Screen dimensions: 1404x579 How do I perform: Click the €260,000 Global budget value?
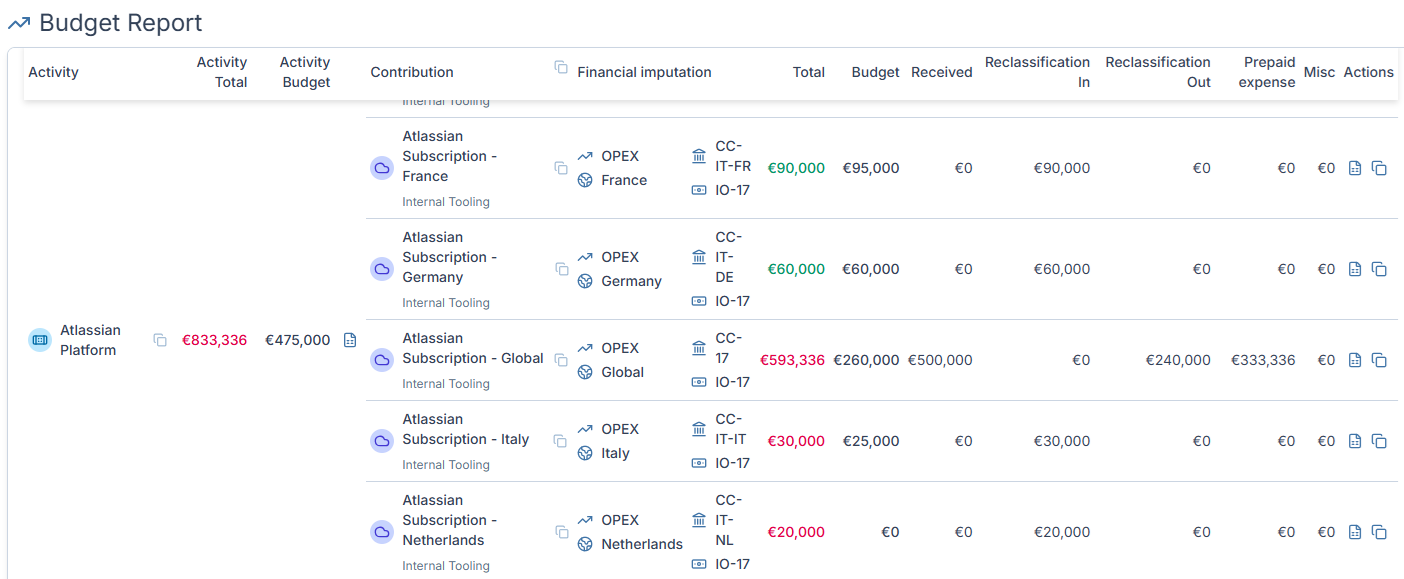click(867, 360)
